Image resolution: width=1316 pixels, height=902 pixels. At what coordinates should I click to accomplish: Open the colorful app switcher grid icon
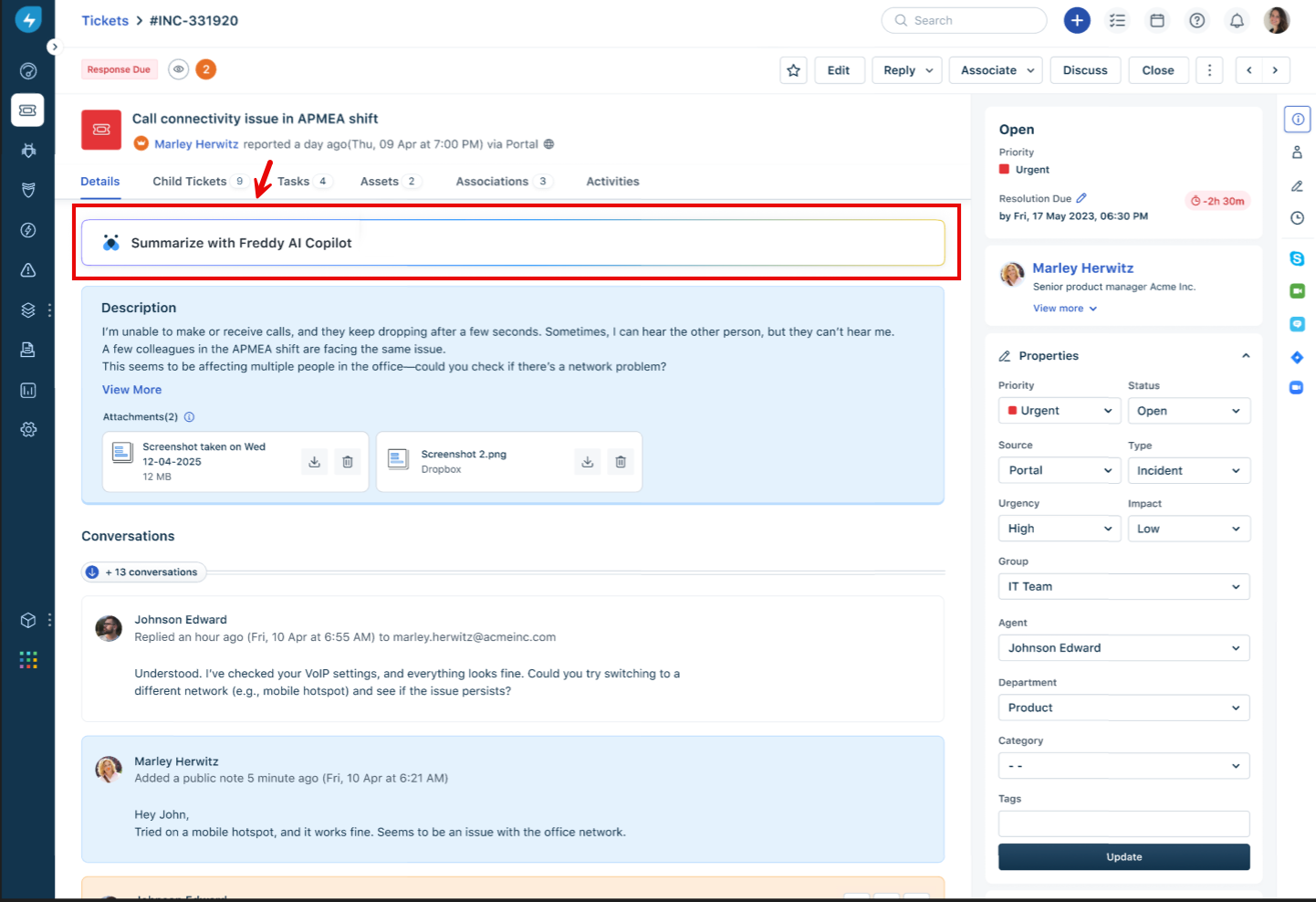pos(28,660)
